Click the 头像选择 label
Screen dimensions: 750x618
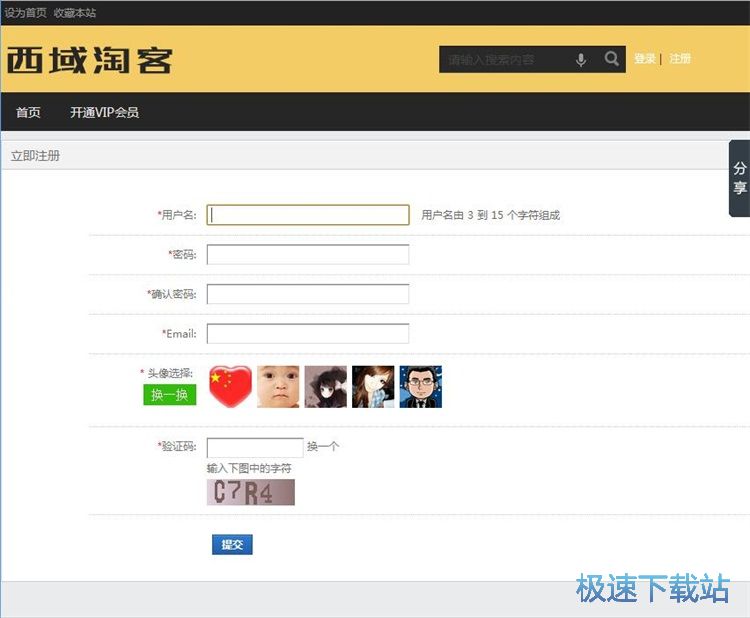click(x=169, y=373)
